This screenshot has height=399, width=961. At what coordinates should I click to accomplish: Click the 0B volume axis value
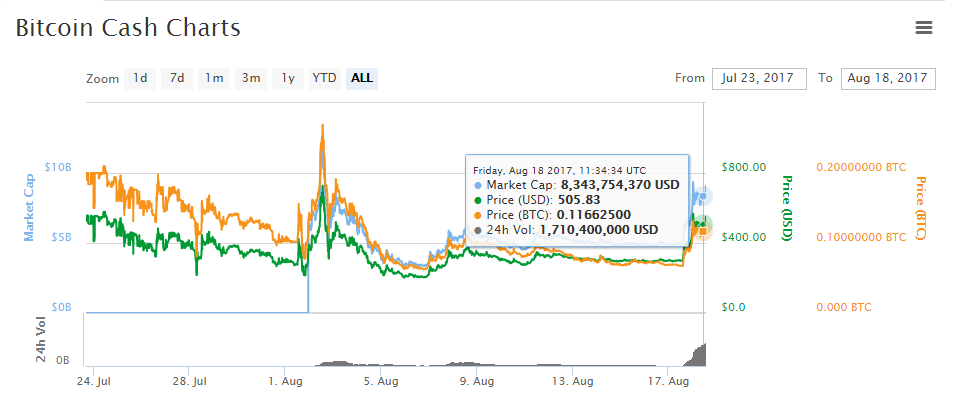pyautogui.click(x=63, y=360)
